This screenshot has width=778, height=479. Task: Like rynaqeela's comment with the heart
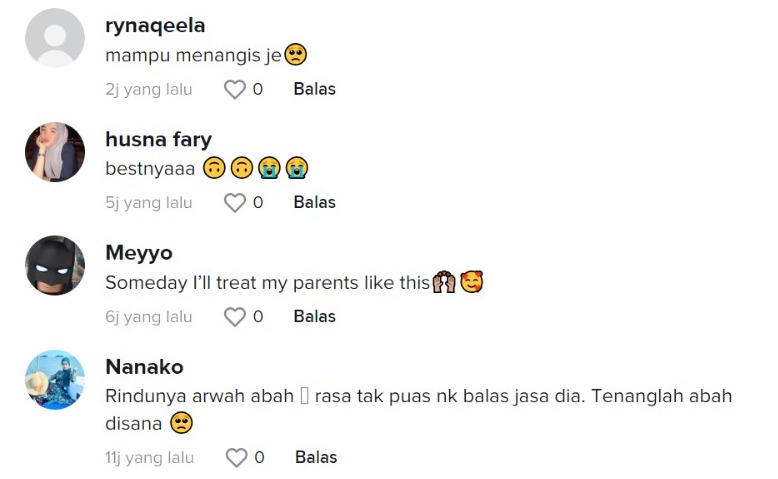(x=235, y=89)
